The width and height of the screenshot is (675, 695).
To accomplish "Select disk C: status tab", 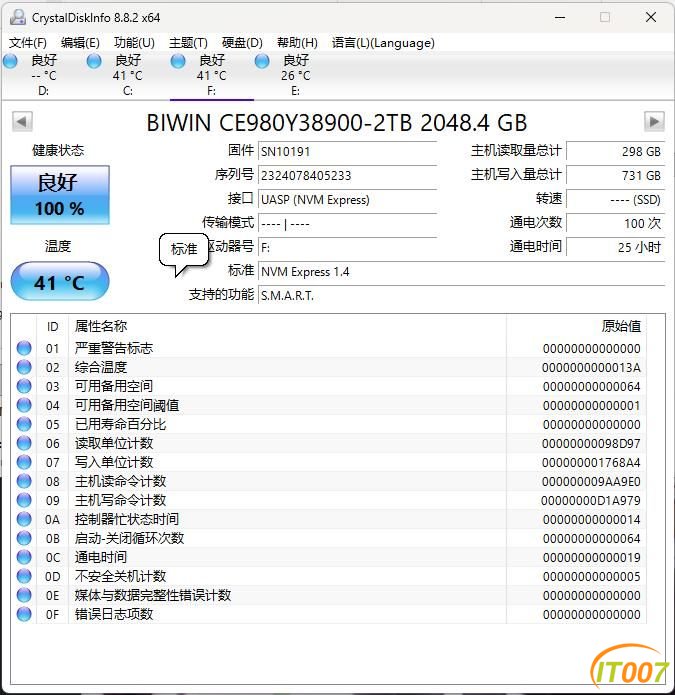I will [x=128, y=75].
